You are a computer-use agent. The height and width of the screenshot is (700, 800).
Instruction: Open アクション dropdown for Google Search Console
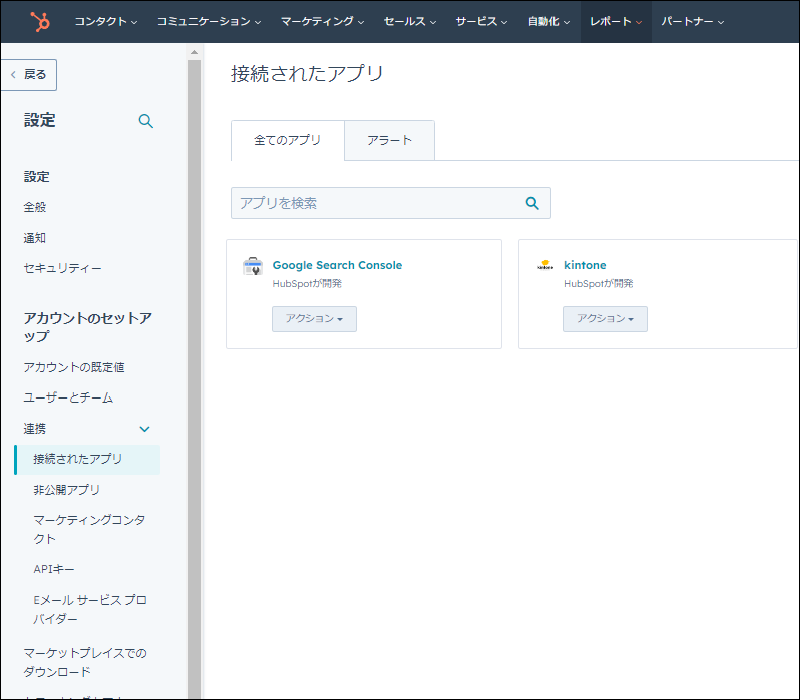coord(314,319)
